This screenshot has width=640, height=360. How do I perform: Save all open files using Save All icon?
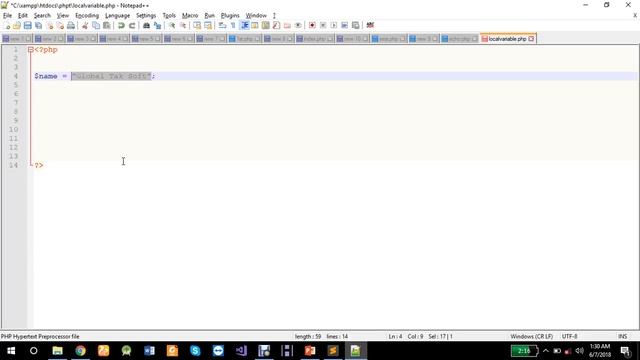(x=38, y=25)
